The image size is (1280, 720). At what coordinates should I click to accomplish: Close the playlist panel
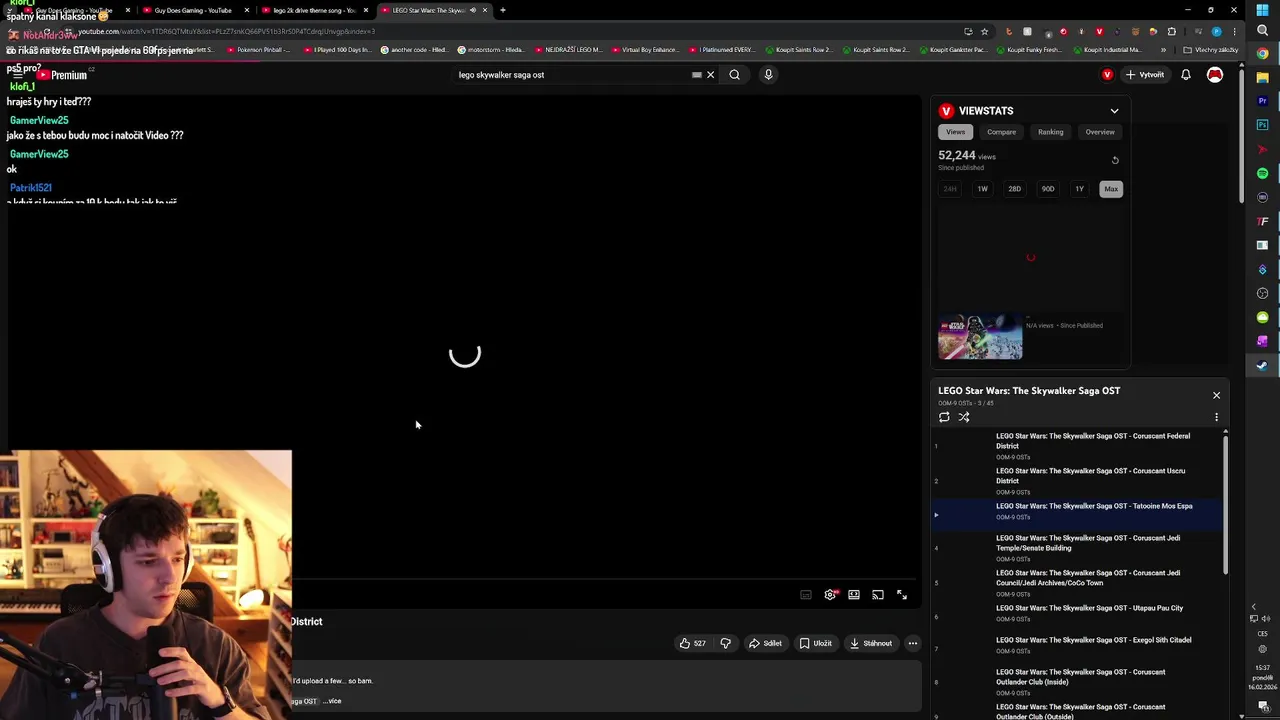(1216, 395)
